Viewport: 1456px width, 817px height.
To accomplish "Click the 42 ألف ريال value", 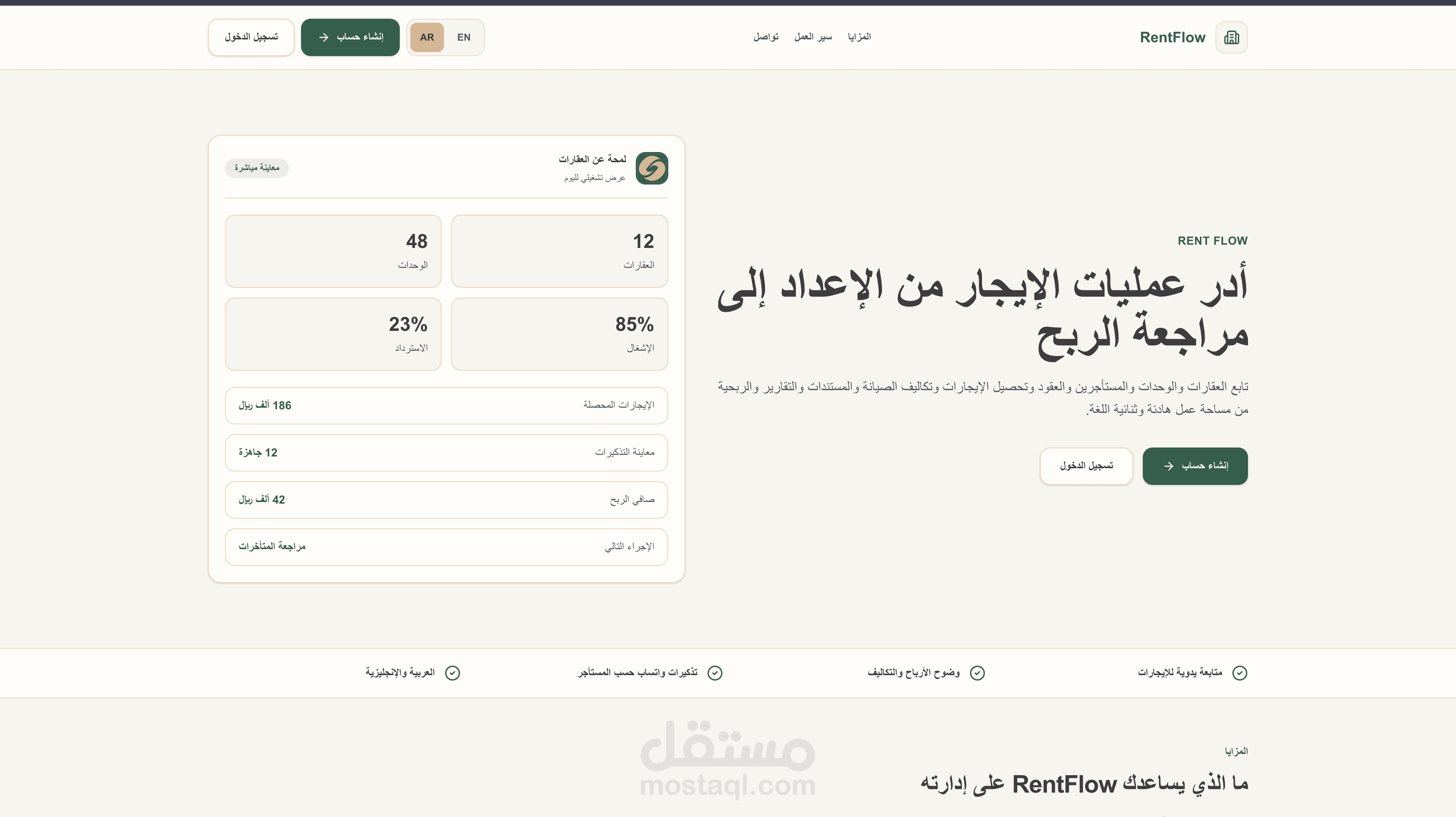I will [262, 500].
